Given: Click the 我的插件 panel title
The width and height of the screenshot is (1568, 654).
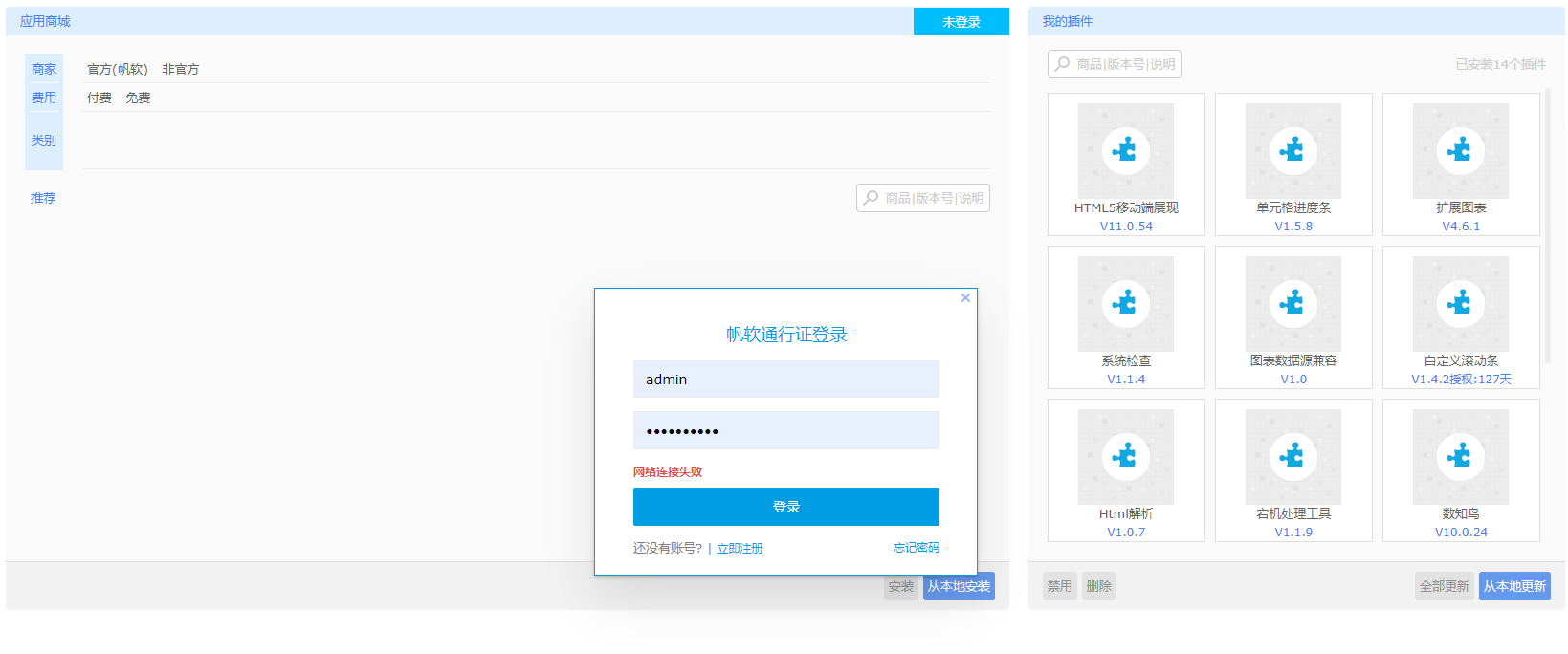Looking at the screenshot, I should coord(1068,21).
